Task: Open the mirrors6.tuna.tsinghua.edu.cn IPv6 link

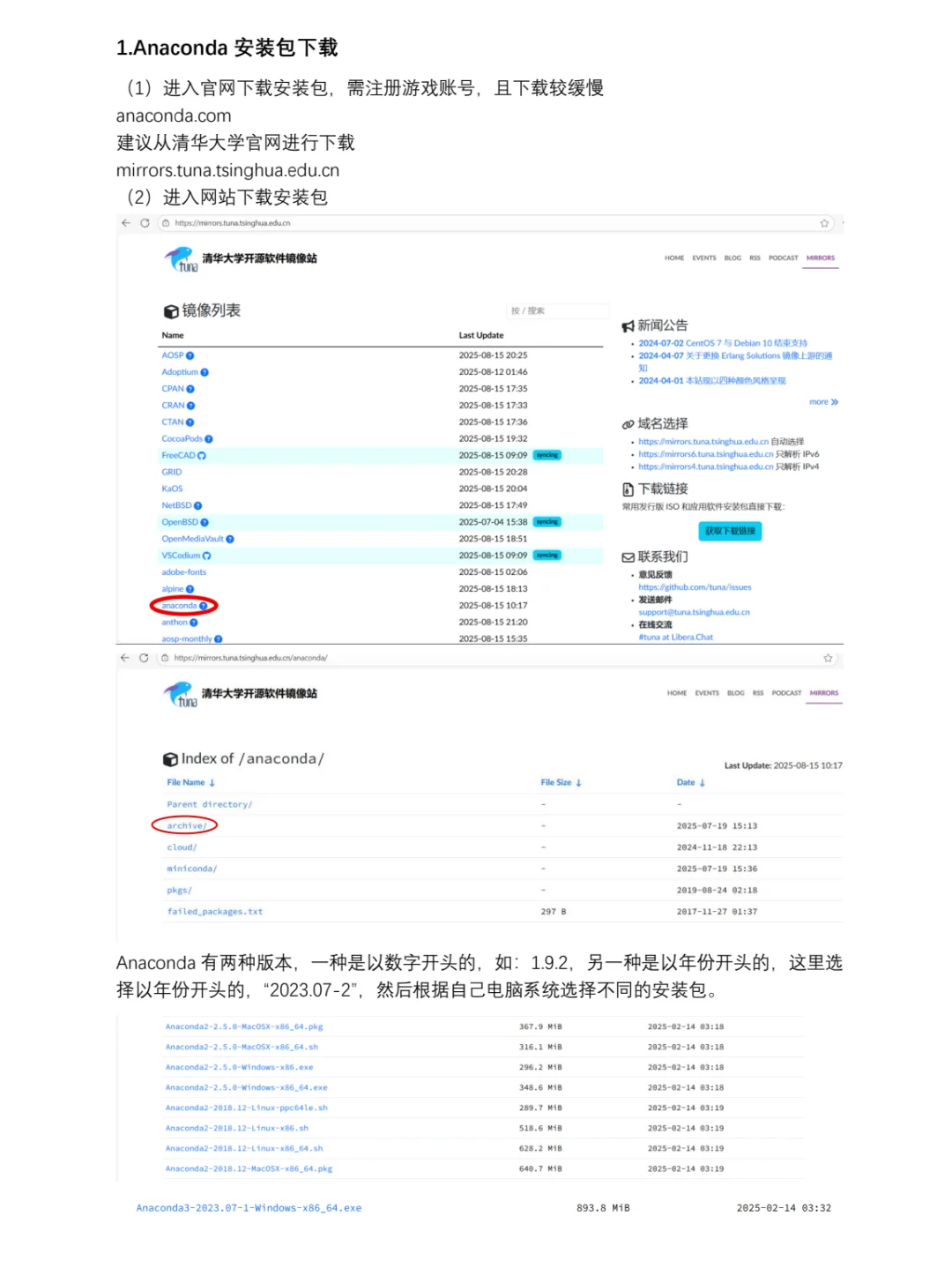Action: pos(706,454)
